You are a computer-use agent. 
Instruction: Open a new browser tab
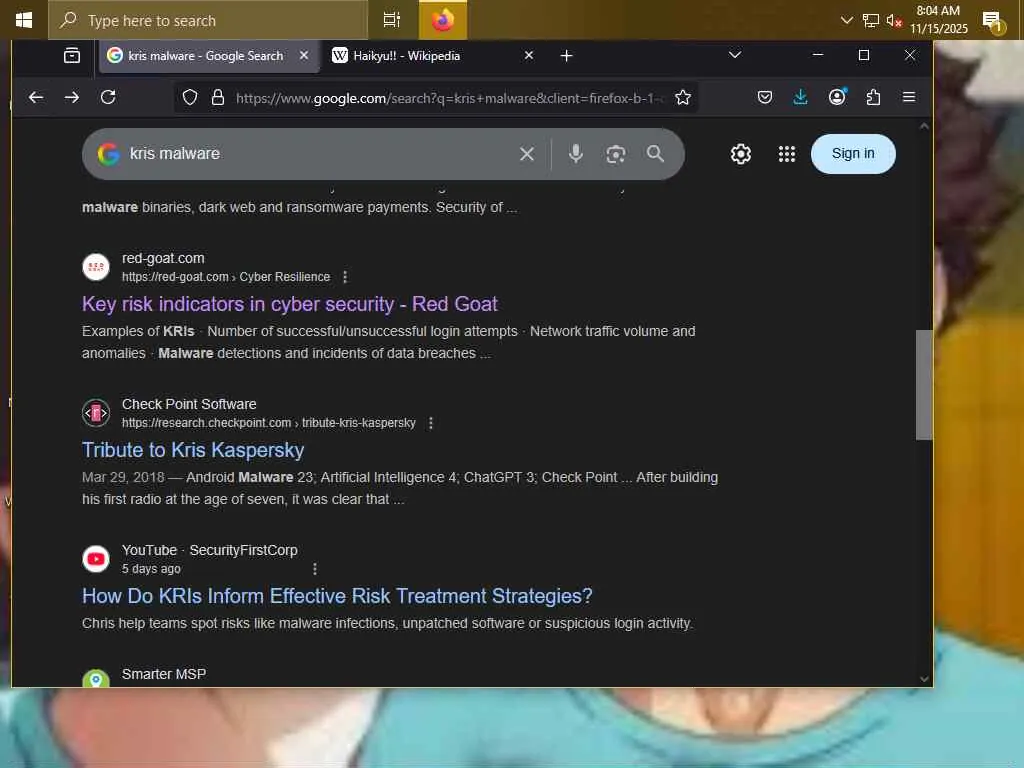pos(566,56)
